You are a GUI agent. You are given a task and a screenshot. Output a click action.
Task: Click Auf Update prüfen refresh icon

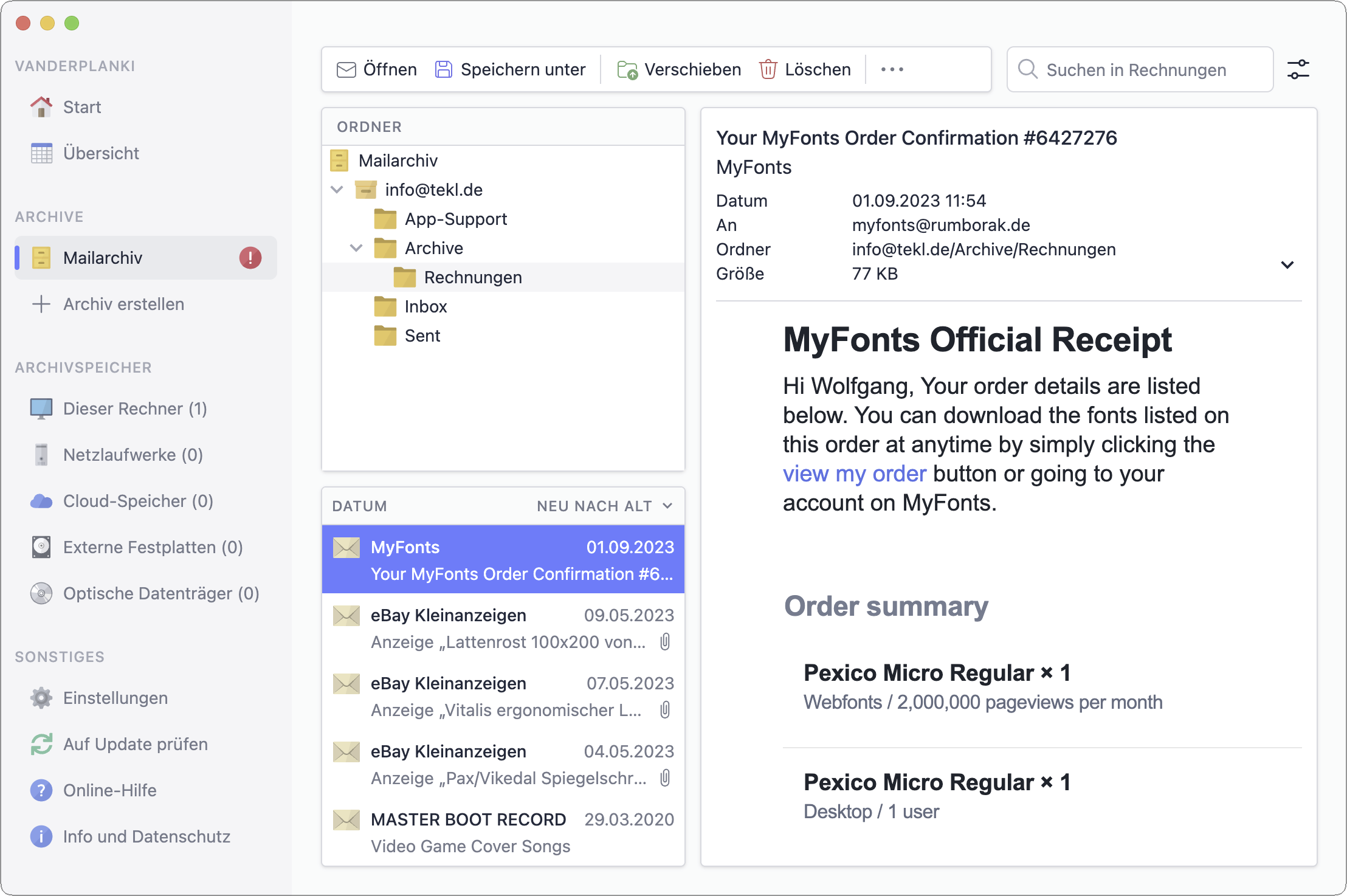41,744
